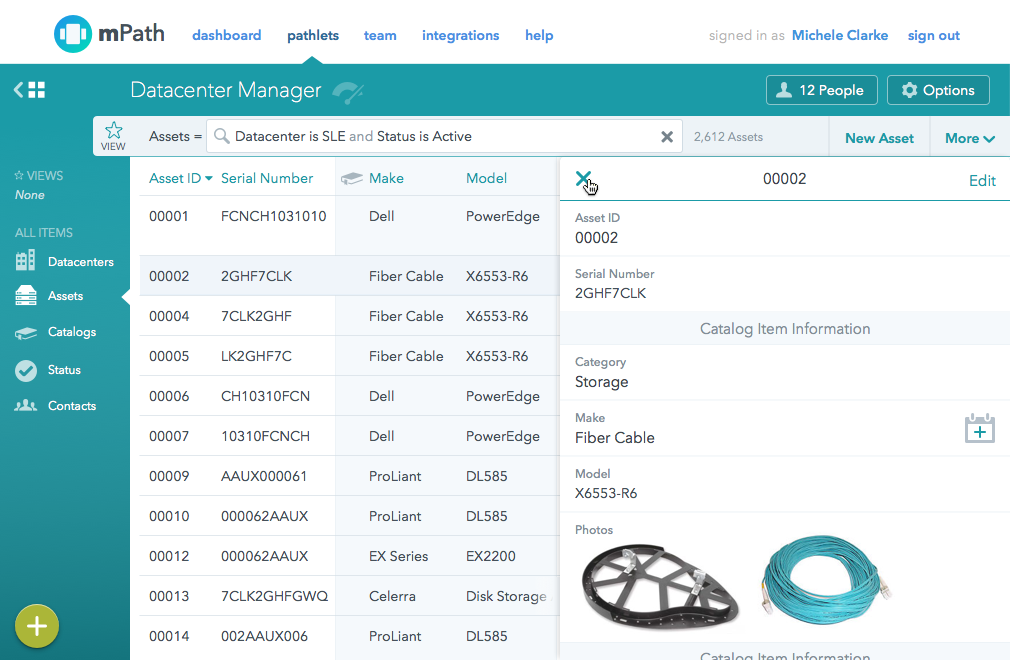Viewport: 1010px width, 660px height.
Task: Sort by the Asset ID column arrow
Action: click(208, 179)
